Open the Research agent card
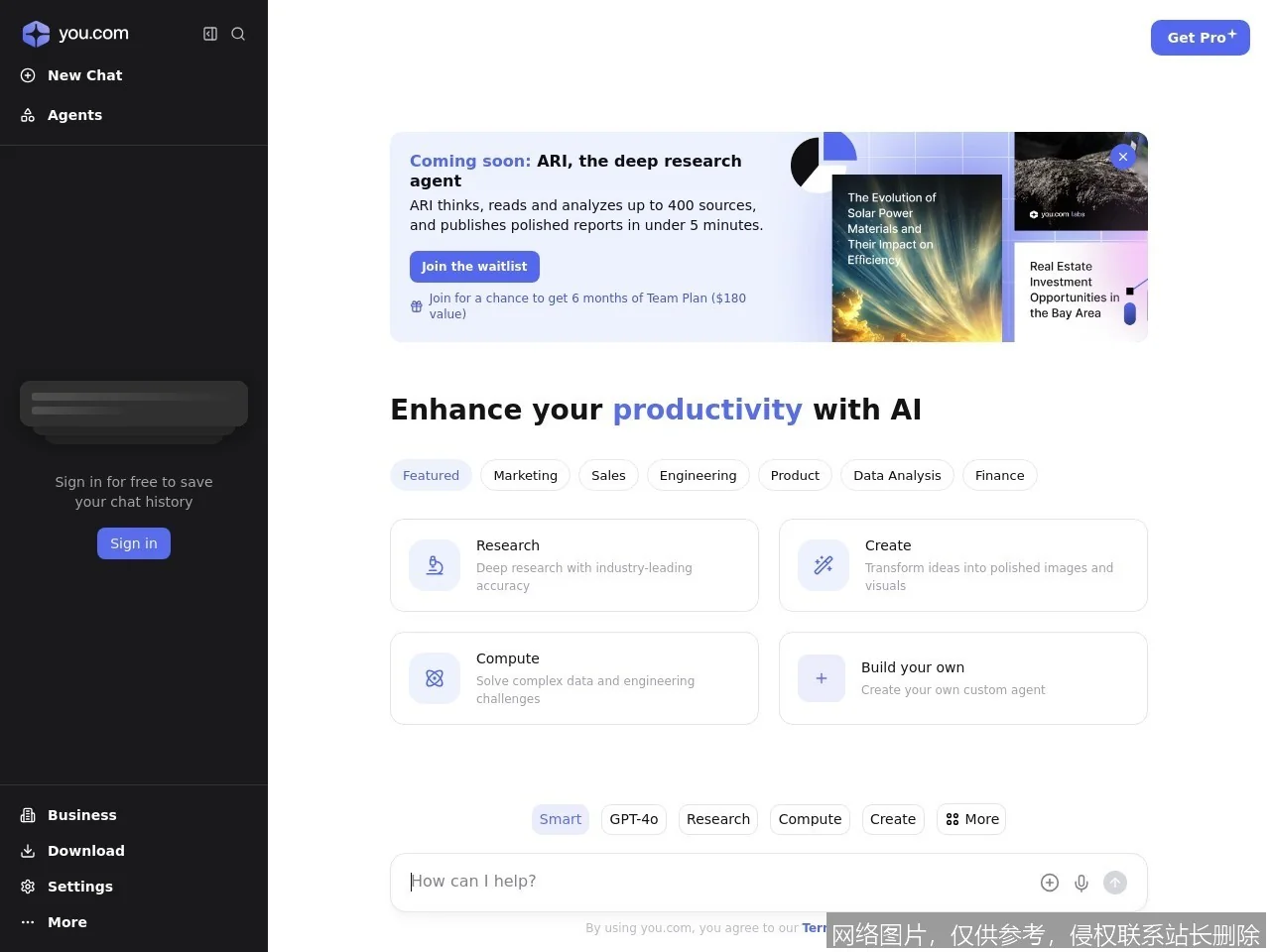The height and width of the screenshot is (952, 1270). (574, 565)
